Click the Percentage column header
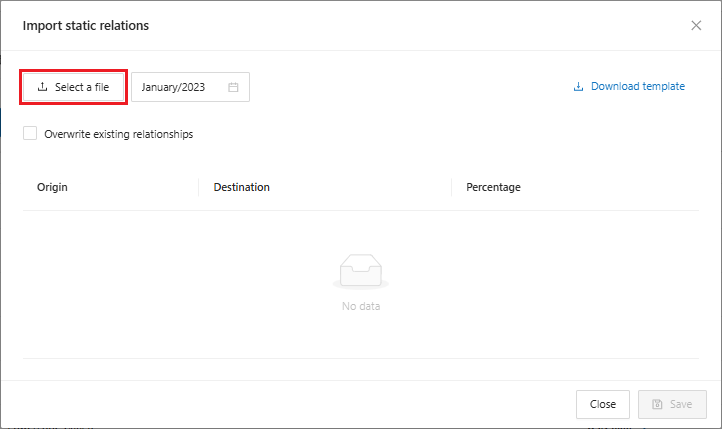The width and height of the screenshot is (722, 429). pyautogui.click(x=493, y=187)
